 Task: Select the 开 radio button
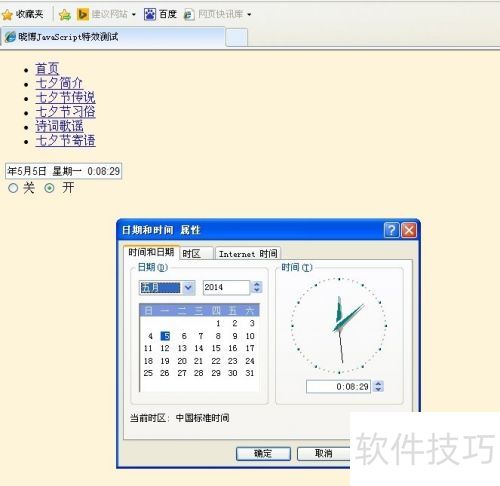(x=49, y=188)
